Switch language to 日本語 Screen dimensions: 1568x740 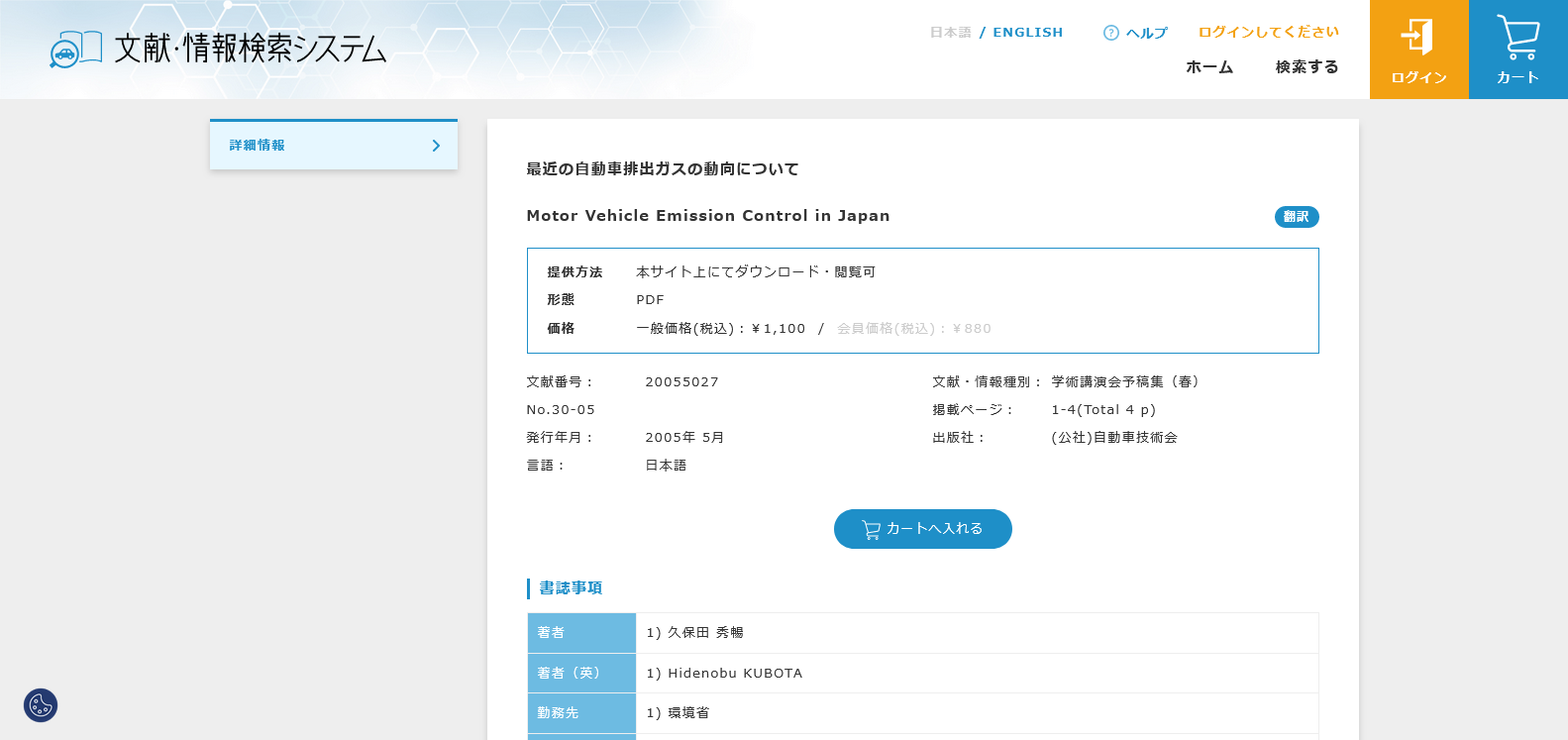(950, 33)
